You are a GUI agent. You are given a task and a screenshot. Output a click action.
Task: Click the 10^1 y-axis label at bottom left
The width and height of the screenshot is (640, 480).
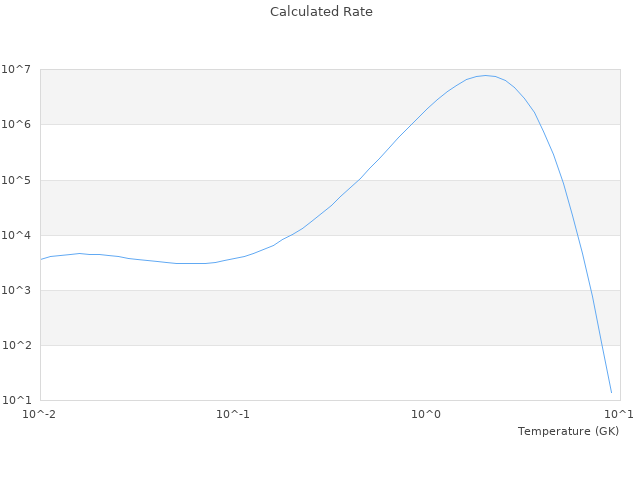[x=19, y=401]
